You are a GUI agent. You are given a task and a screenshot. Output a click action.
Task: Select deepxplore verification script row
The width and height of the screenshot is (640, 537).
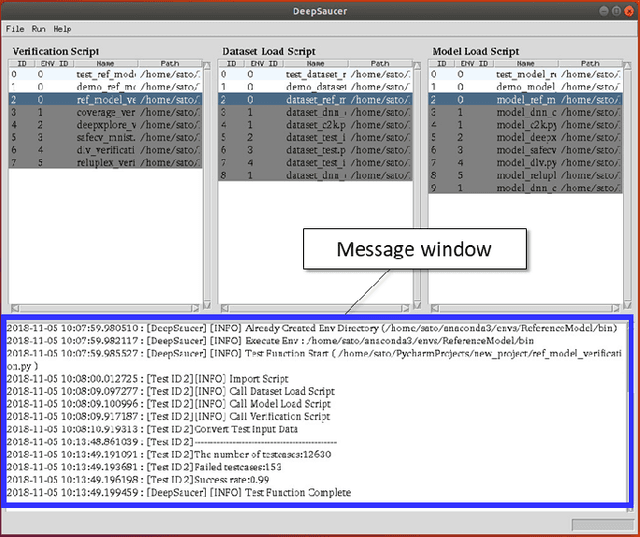[106, 125]
